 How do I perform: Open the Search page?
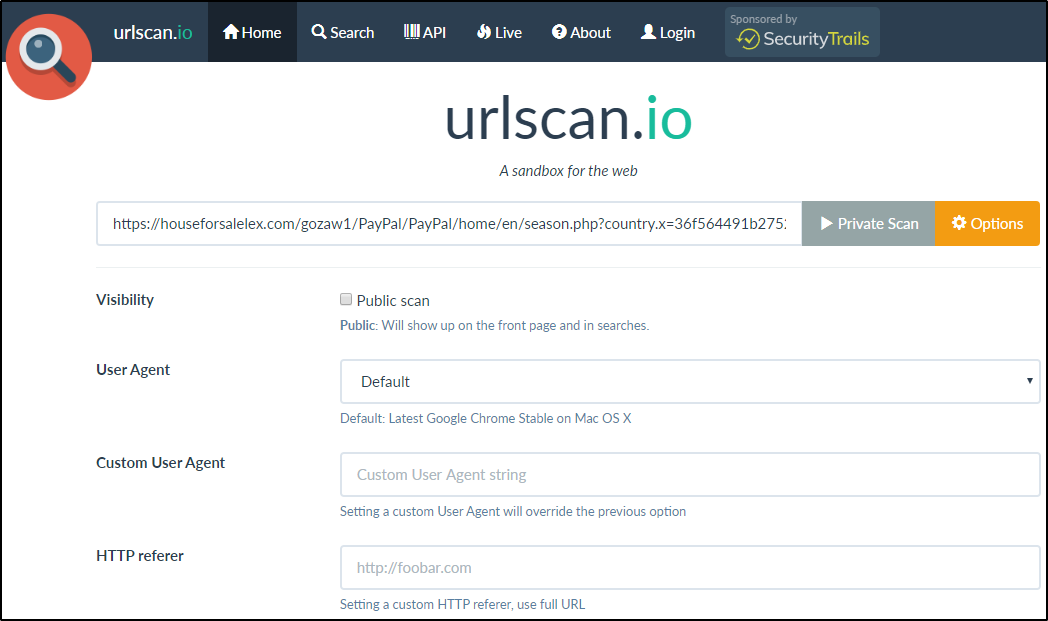pyautogui.click(x=343, y=32)
